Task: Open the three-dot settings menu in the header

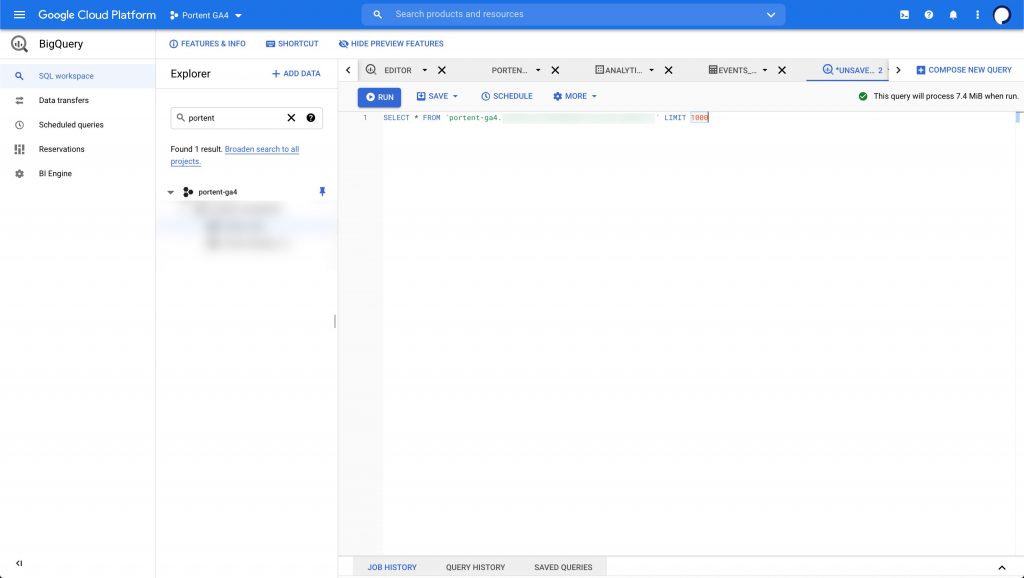Action: tap(977, 15)
